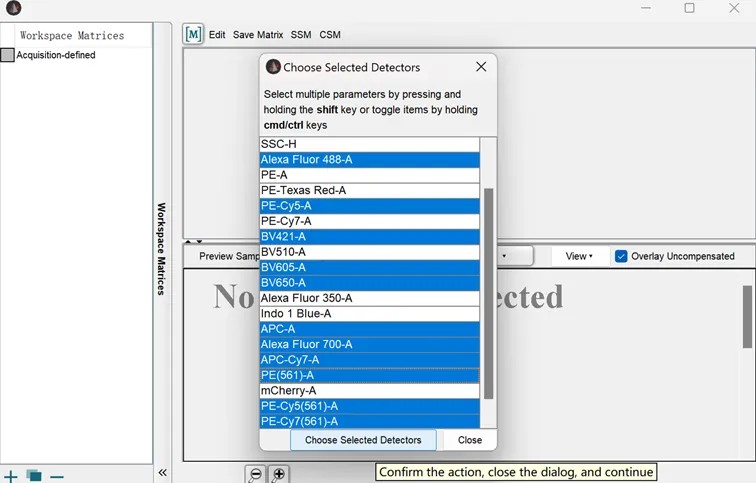The image size is (756, 483).
Task: Click the plus icon to add matrix
Action: pos(11,476)
